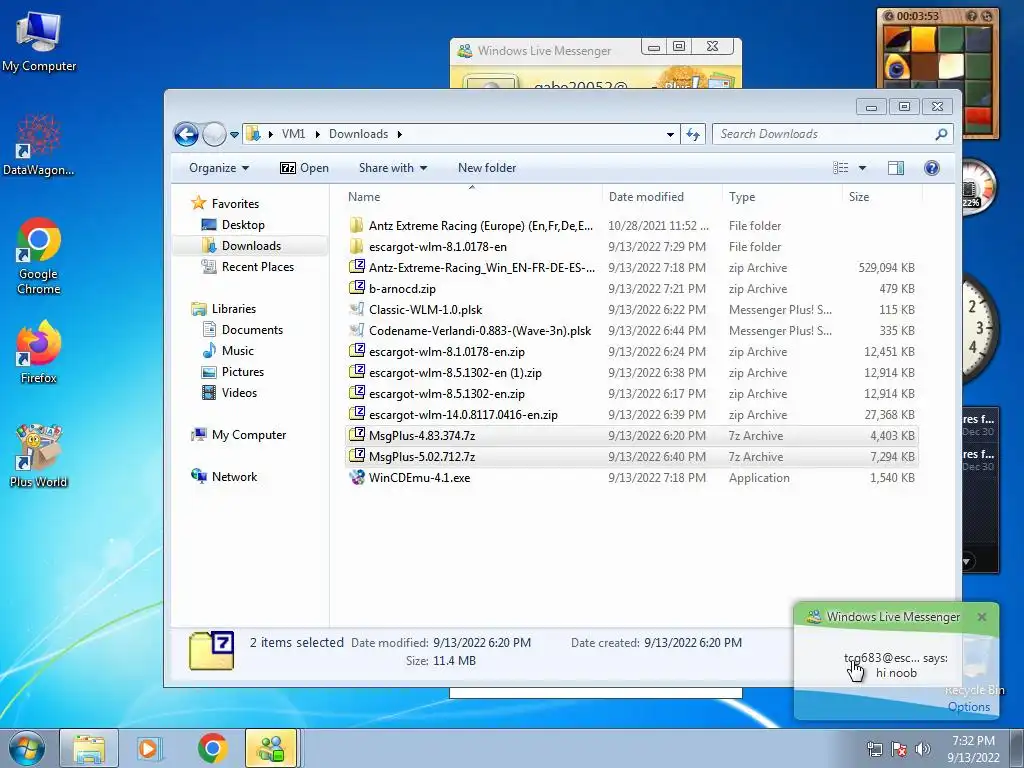This screenshot has width=1024, height=768.
Task: Refresh the Downloads folder view
Action: coord(693,134)
